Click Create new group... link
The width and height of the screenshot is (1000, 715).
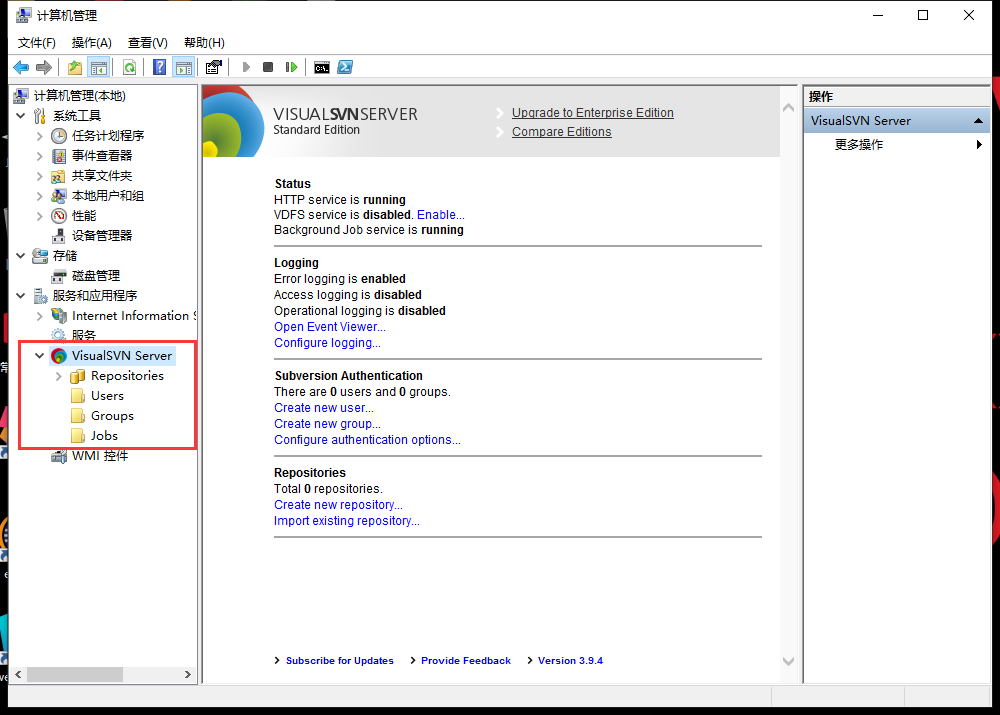[x=327, y=424]
